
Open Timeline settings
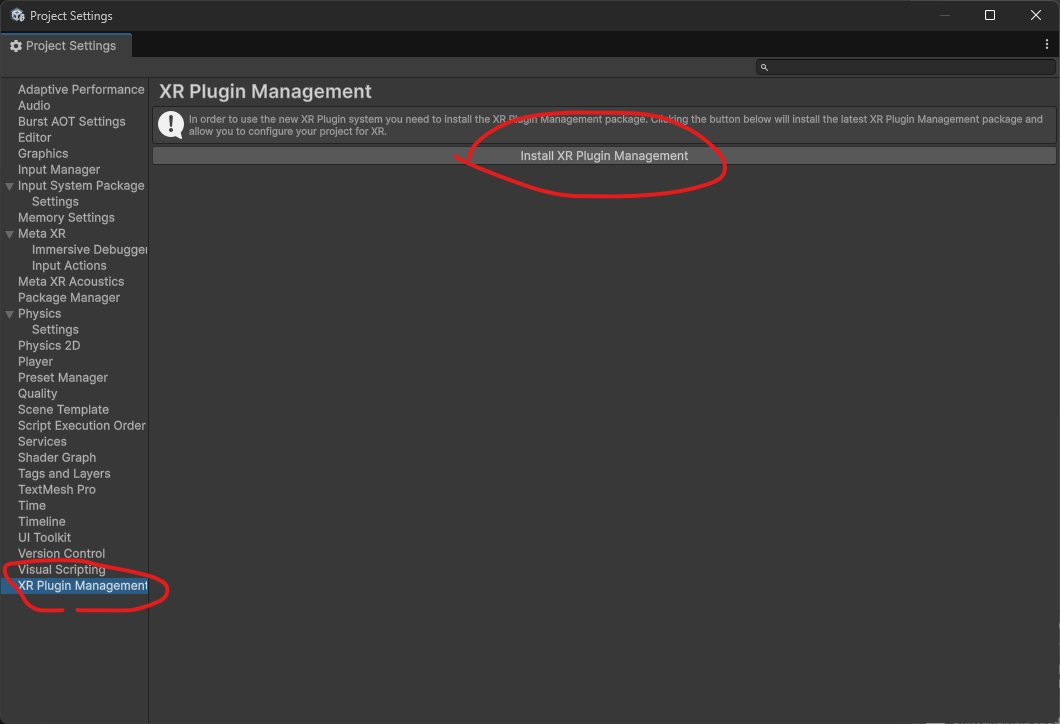click(x=42, y=521)
